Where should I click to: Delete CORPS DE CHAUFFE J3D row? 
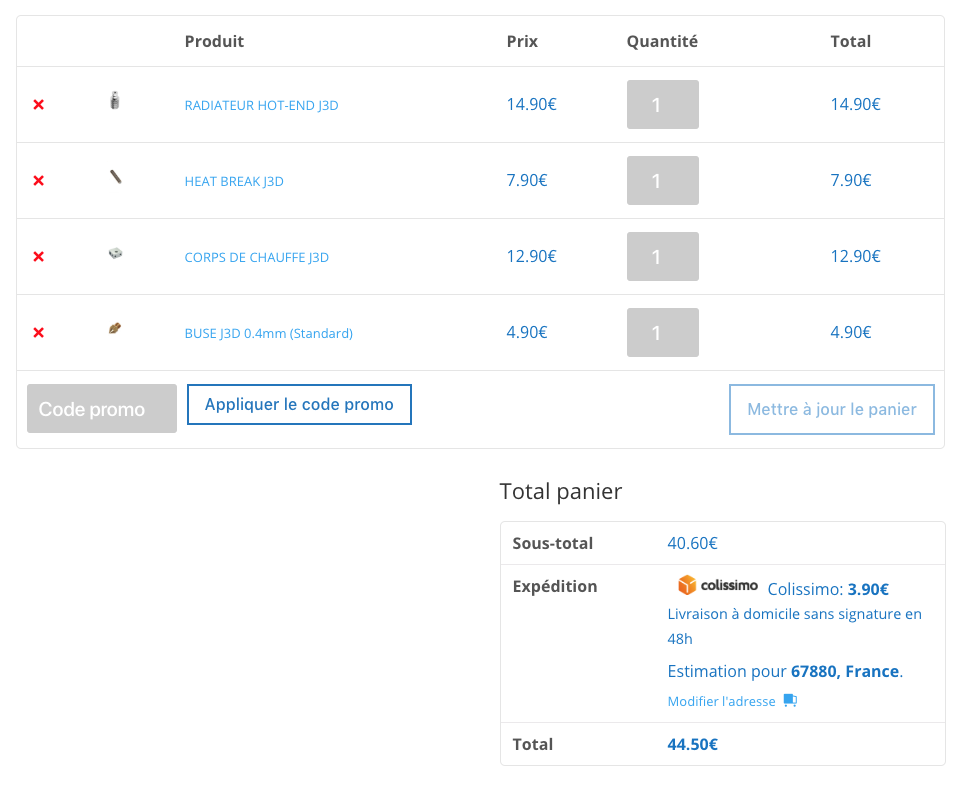pyautogui.click(x=39, y=257)
